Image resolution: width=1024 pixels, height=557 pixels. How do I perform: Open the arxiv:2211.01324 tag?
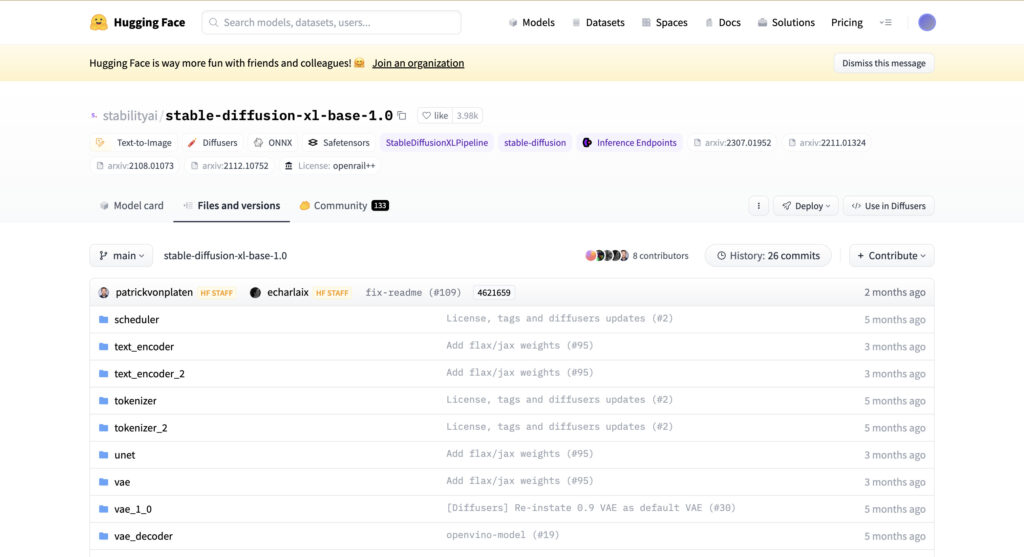[x=826, y=142]
